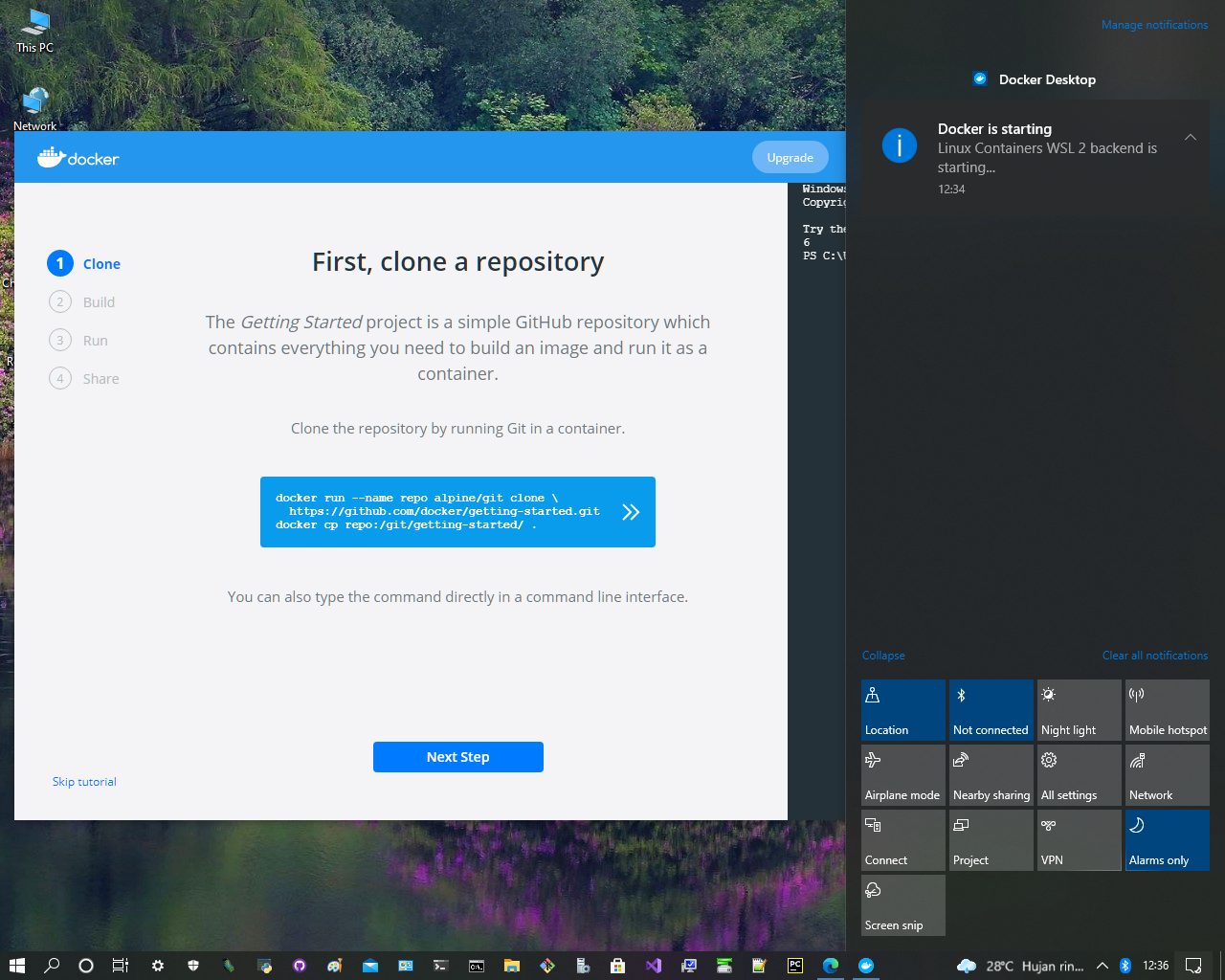The height and width of the screenshot is (980, 1225).
Task: Toggle Network quick action tile
Action: click(x=1168, y=774)
